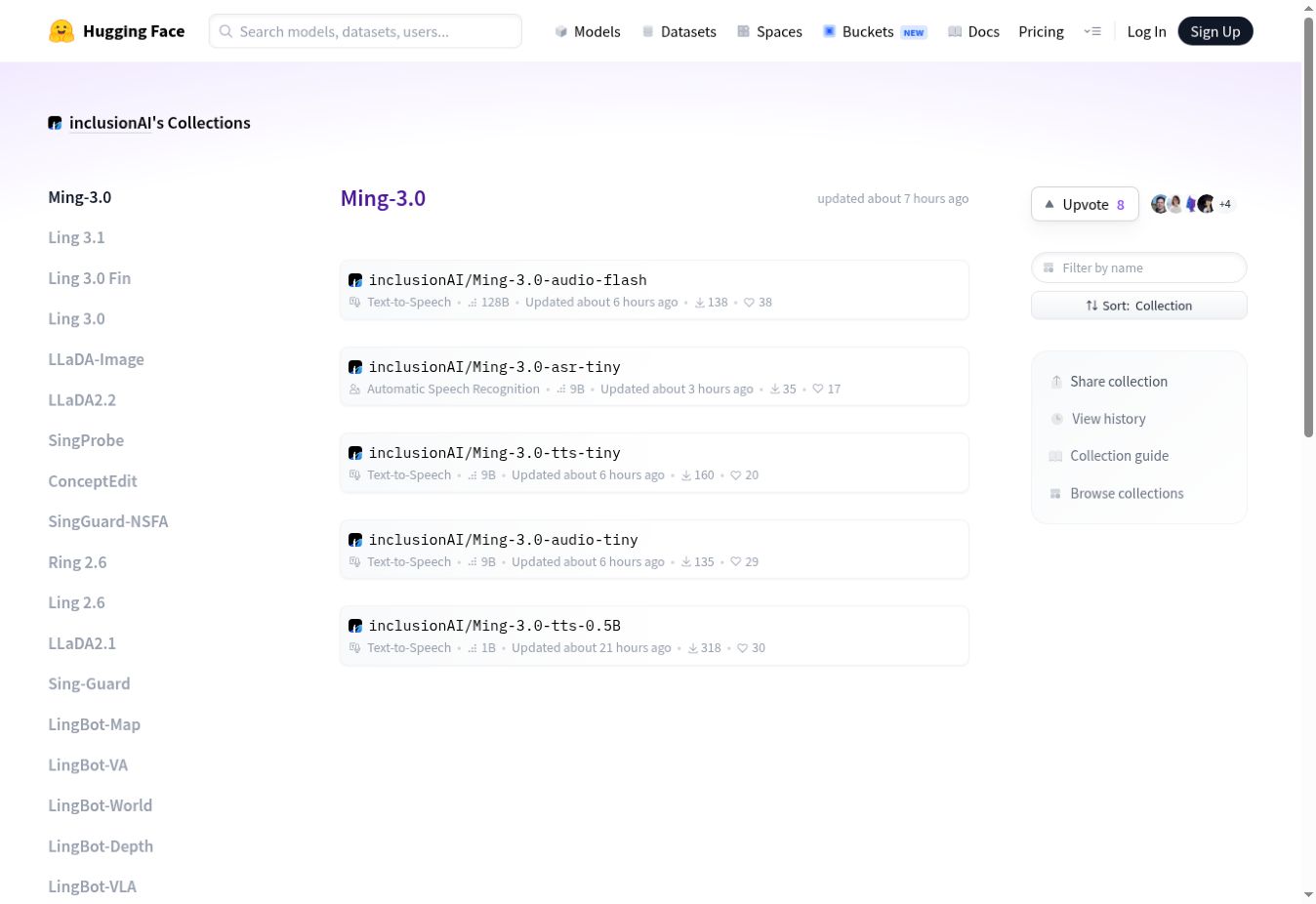Open the Datasets page
Viewport: 1316px width, 904px height.
click(x=679, y=31)
